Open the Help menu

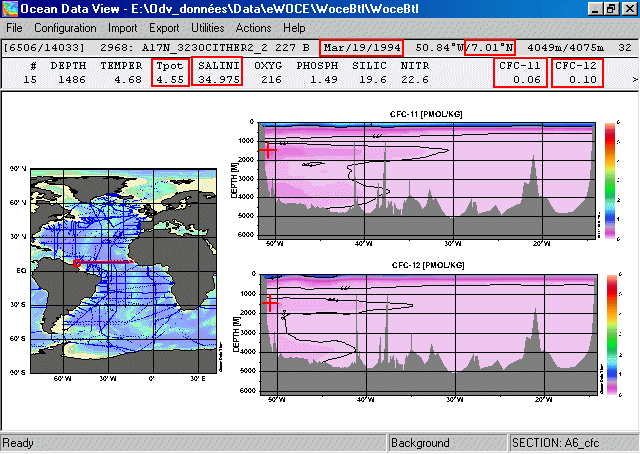coord(294,28)
